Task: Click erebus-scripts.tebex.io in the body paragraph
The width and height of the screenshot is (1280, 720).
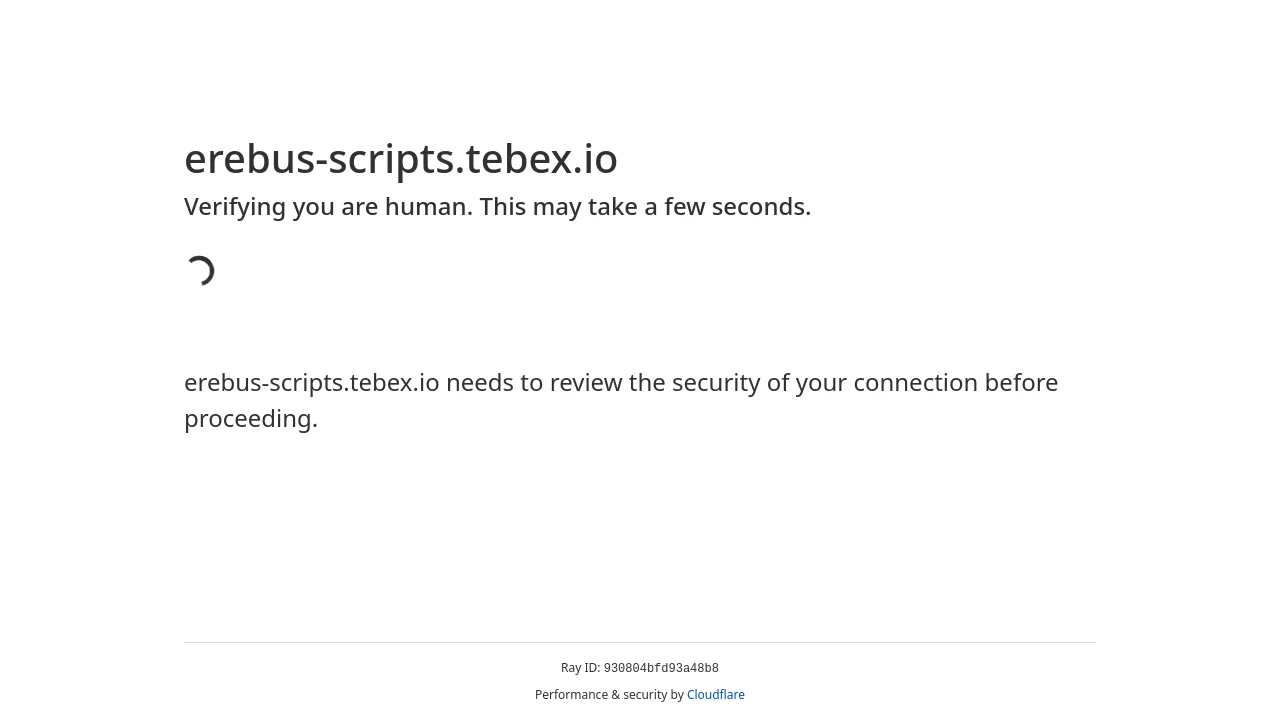Action: [312, 383]
